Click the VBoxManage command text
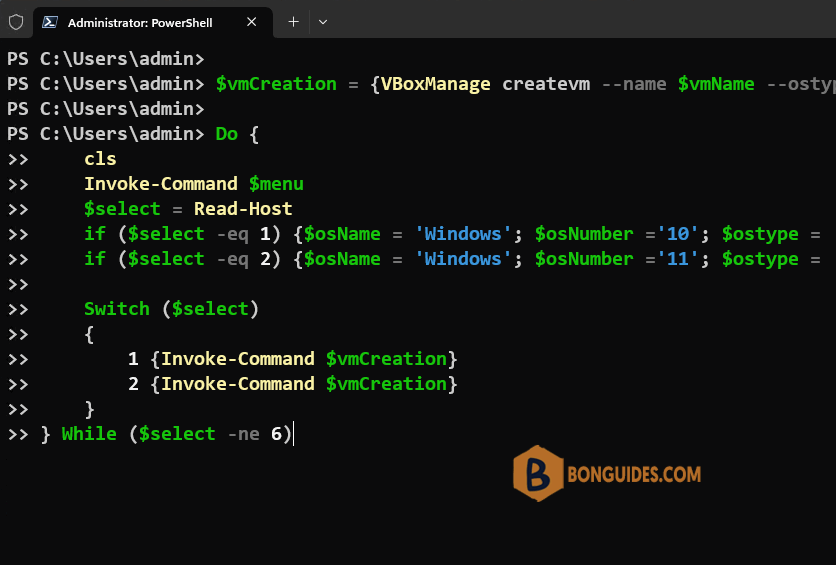Screen dimensions: 836x565 (x=436, y=84)
